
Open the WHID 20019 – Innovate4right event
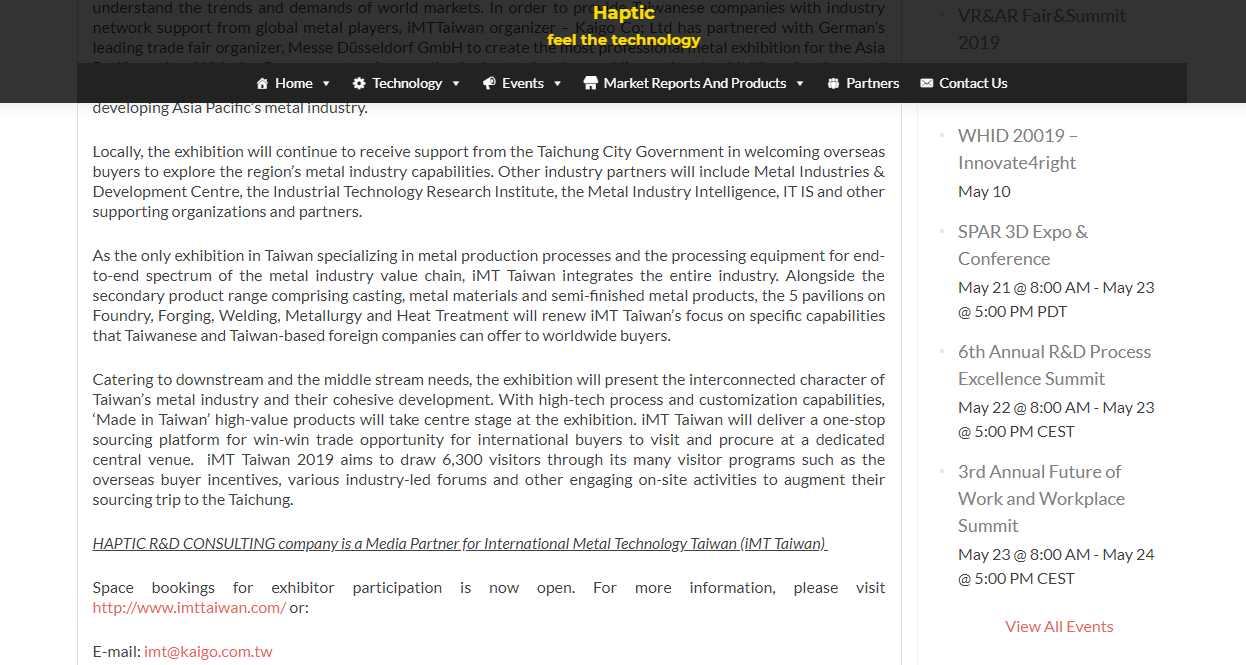coord(1018,149)
